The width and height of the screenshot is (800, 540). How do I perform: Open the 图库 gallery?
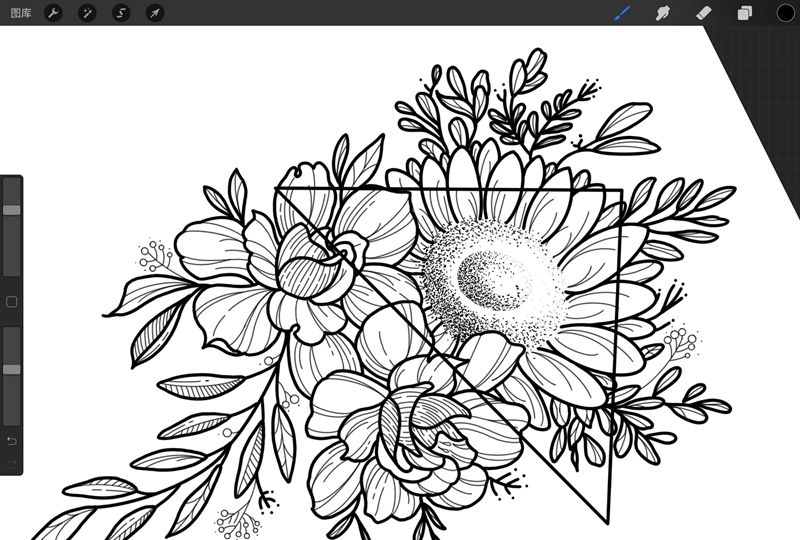20,13
